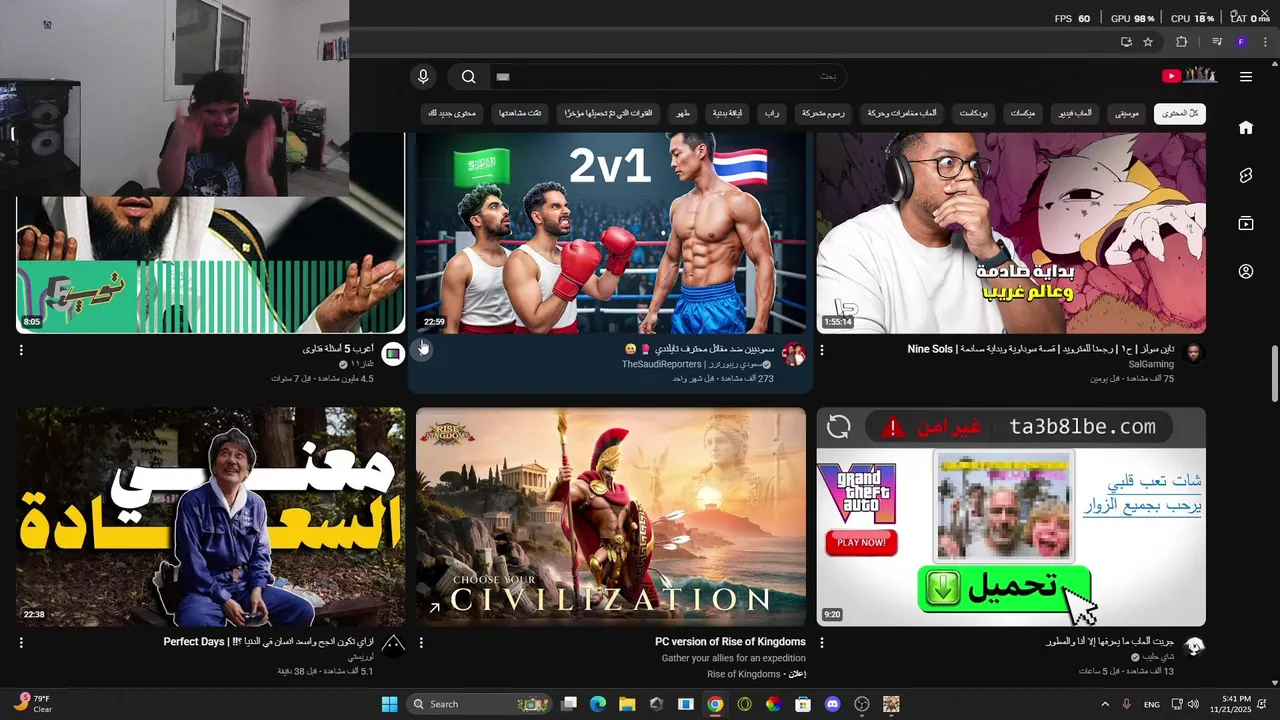The height and width of the screenshot is (720, 1280).
Task: Select the 'رسوم متحركة' filter chip
Action: [x=822, y=114]
